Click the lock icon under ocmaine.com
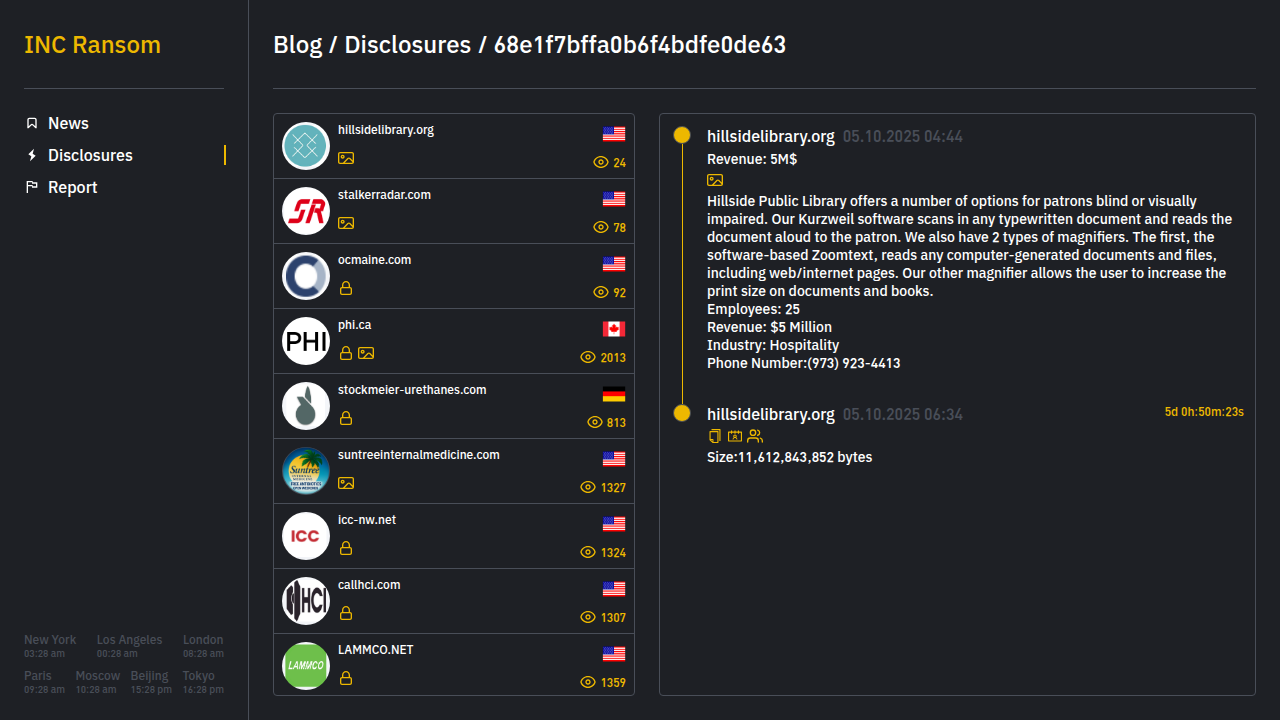1280x720 pixels. click(346, 288)
